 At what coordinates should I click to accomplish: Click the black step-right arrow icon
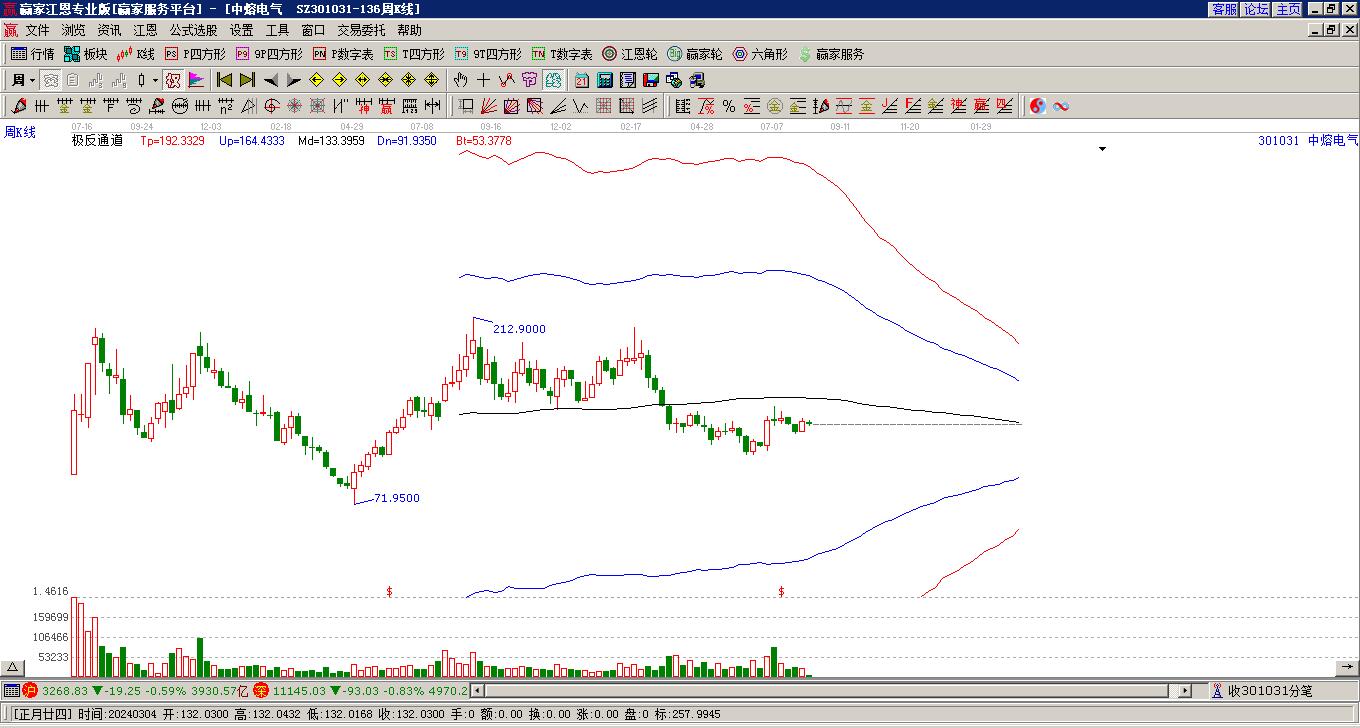click(293, 80)
